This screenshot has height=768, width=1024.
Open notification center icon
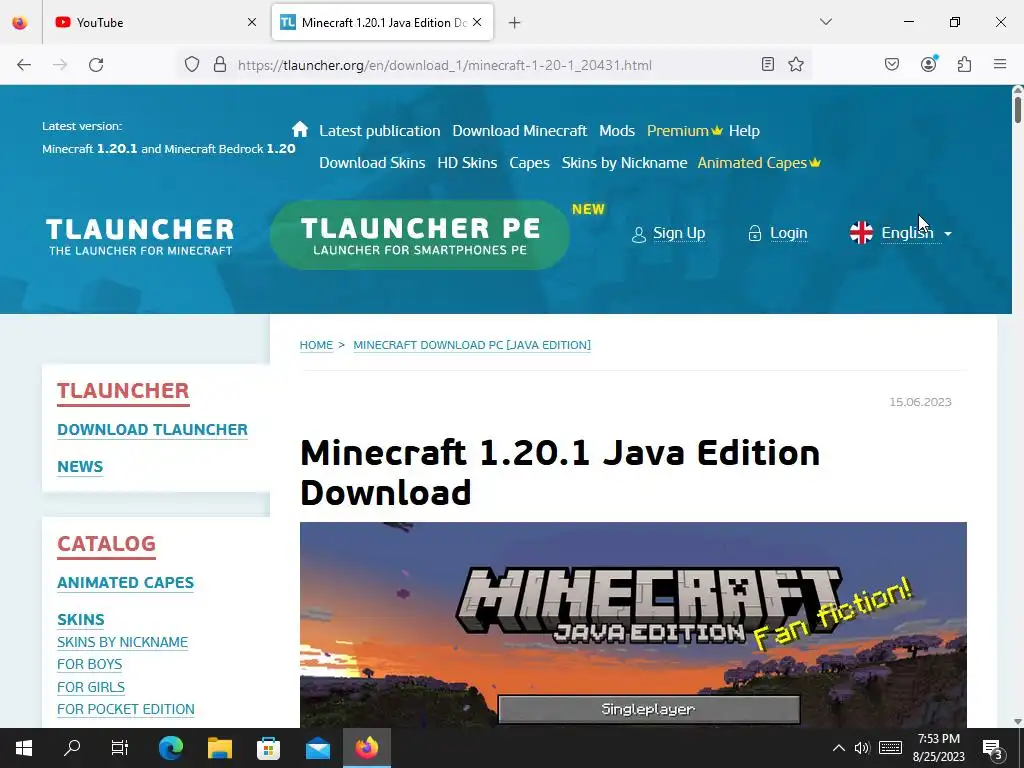992,748
